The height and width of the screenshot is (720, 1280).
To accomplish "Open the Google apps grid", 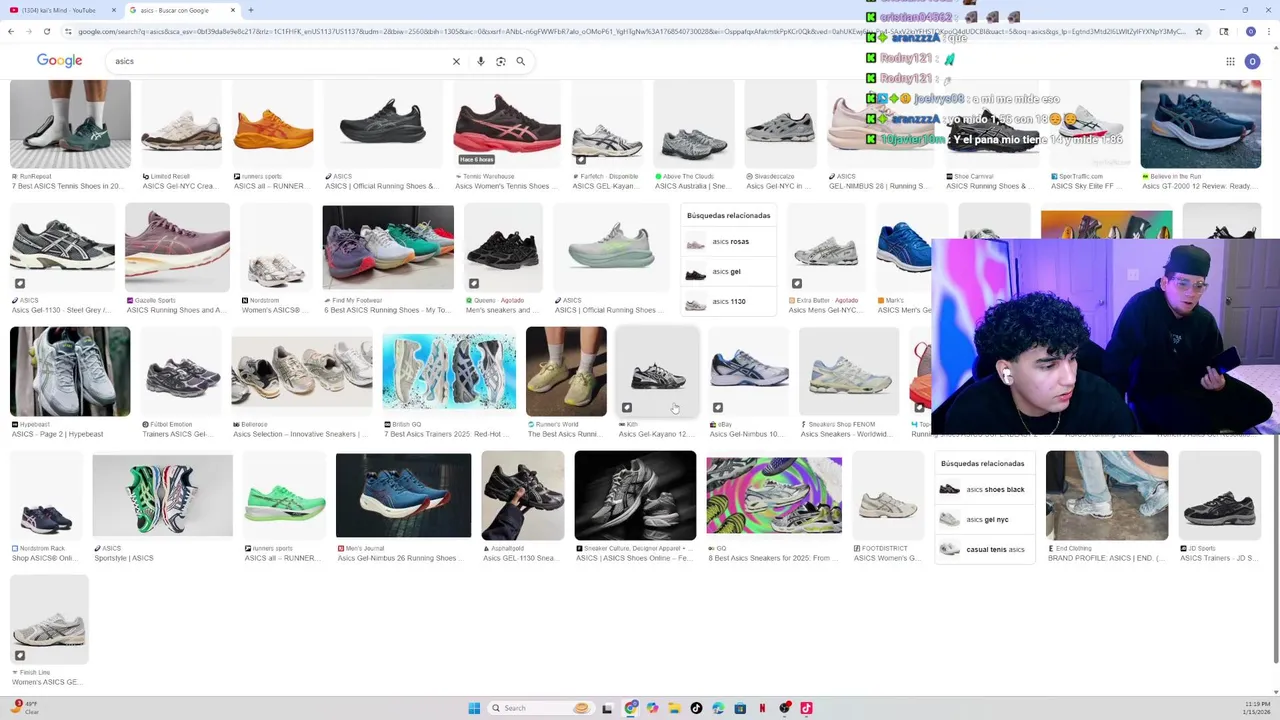I will [1230, 61].
